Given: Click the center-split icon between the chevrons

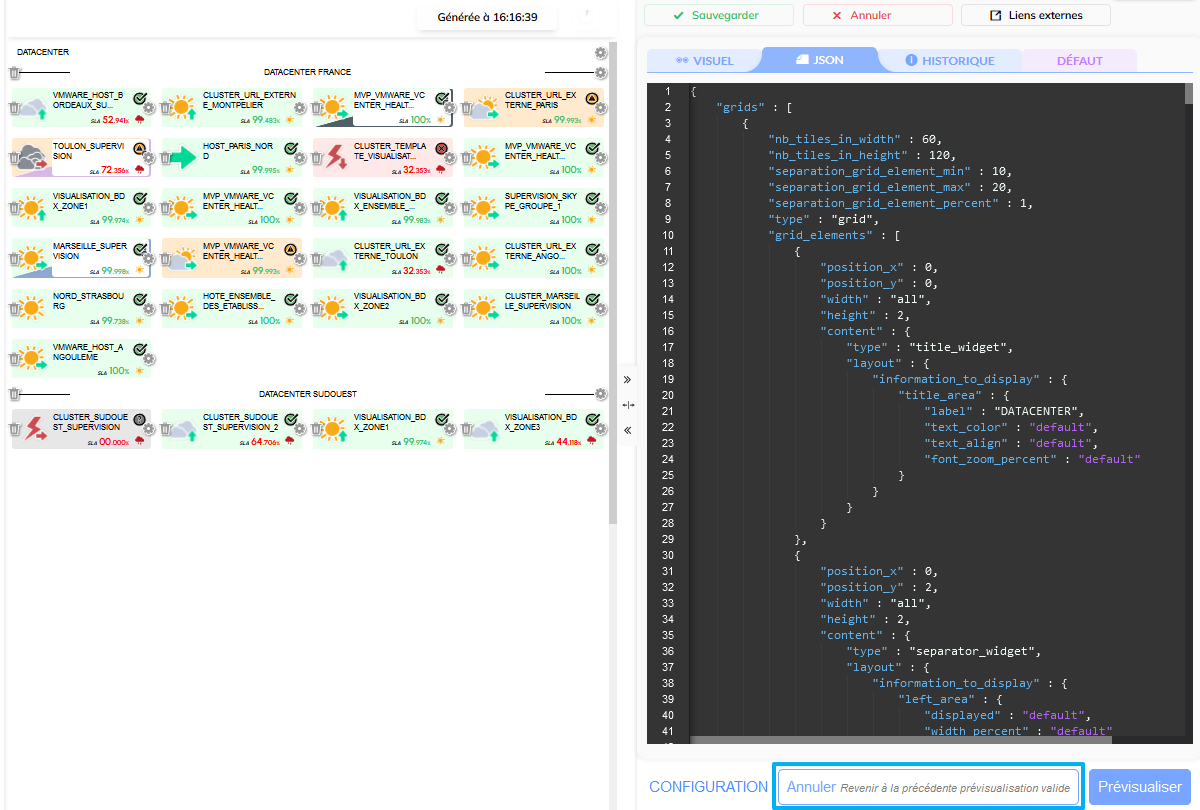Looking at the screenshot, I should pyautogui.click(x=627, y=405).
